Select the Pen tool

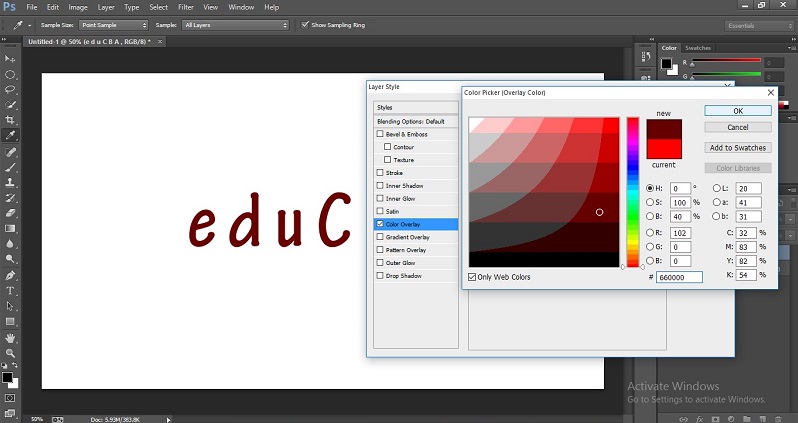click(x=10, y=275)
